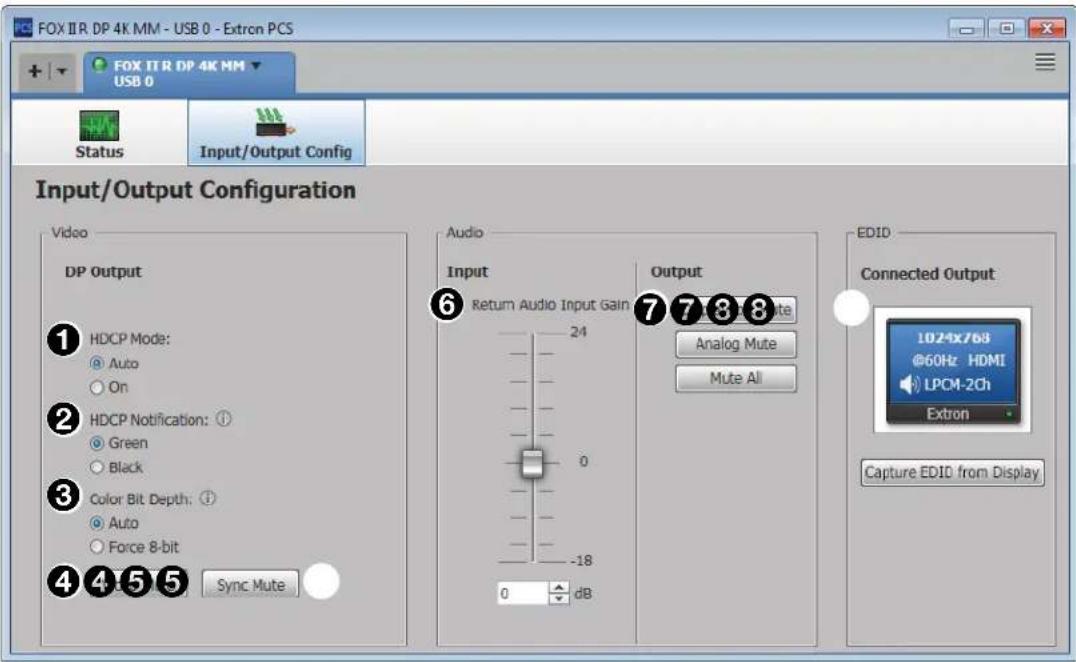Click Capture EDID from Display button

(952, 473)
